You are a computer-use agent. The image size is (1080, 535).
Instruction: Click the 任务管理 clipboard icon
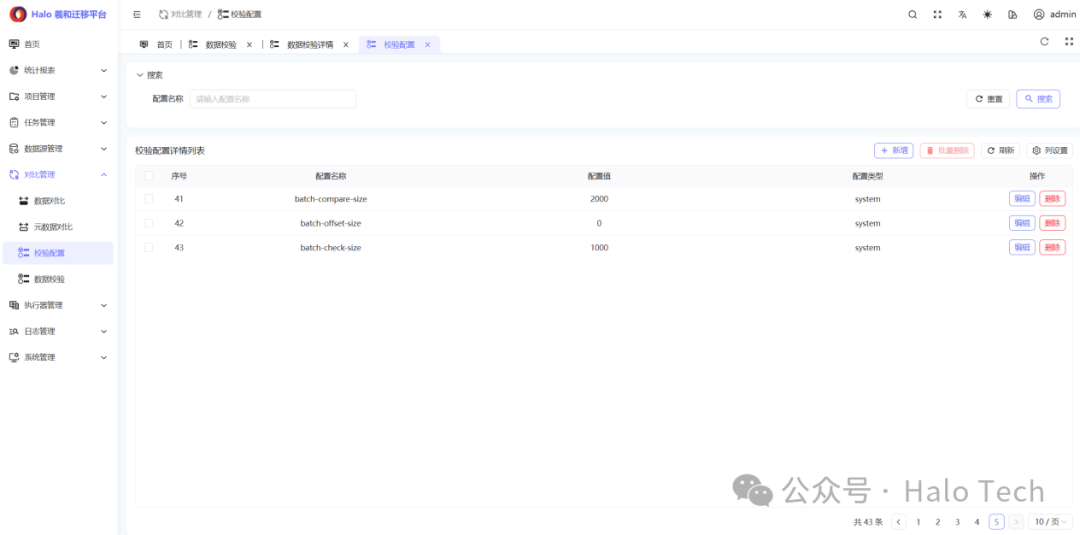click(14, 123)
